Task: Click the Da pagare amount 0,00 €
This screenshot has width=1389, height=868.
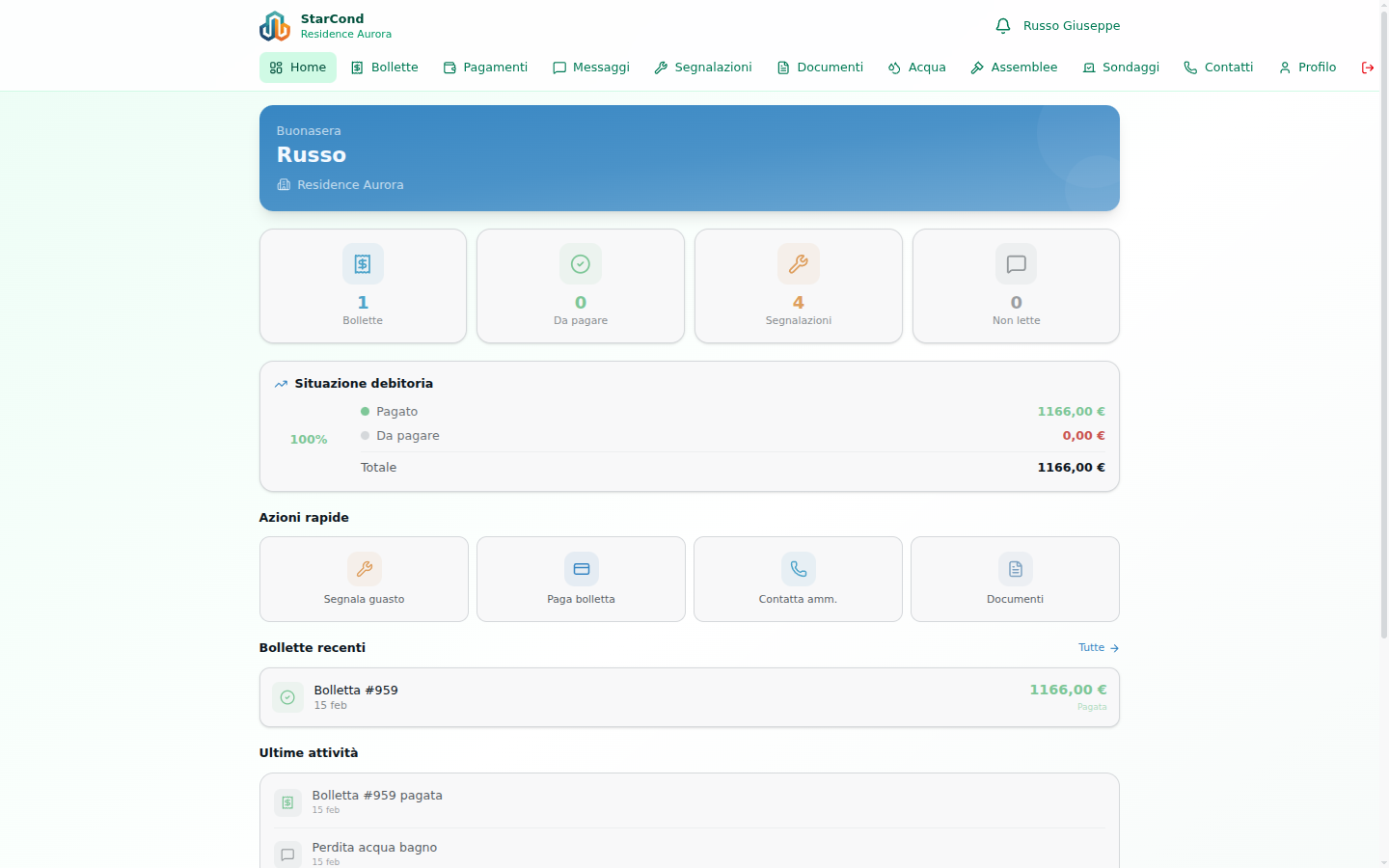Action: click(1083, 436)
